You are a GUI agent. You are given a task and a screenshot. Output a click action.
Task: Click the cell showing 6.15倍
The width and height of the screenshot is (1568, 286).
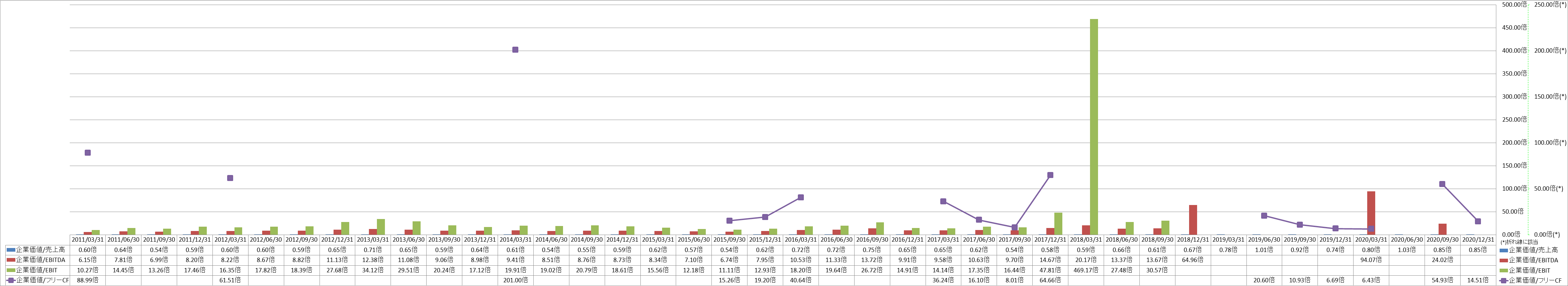click(x=88, y=260)
